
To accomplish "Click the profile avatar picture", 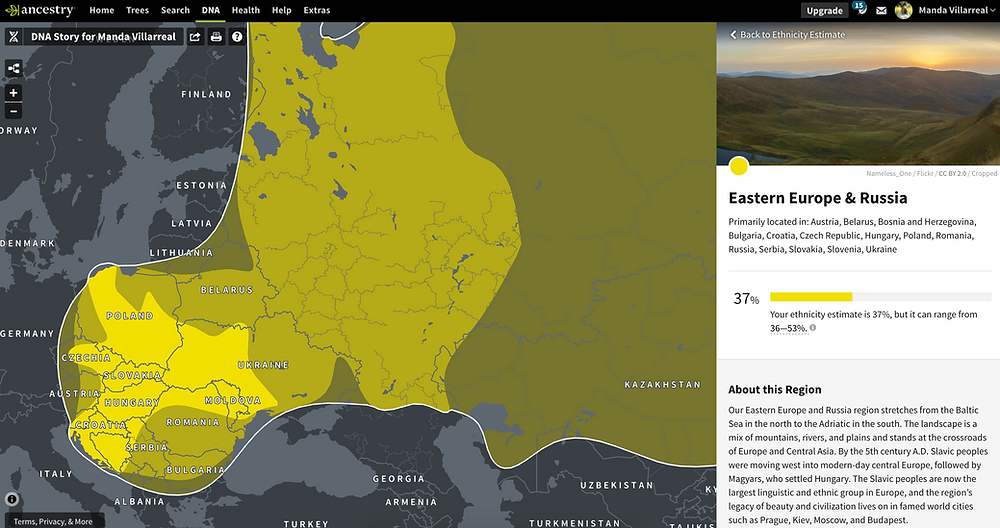I will click(903, 10).
